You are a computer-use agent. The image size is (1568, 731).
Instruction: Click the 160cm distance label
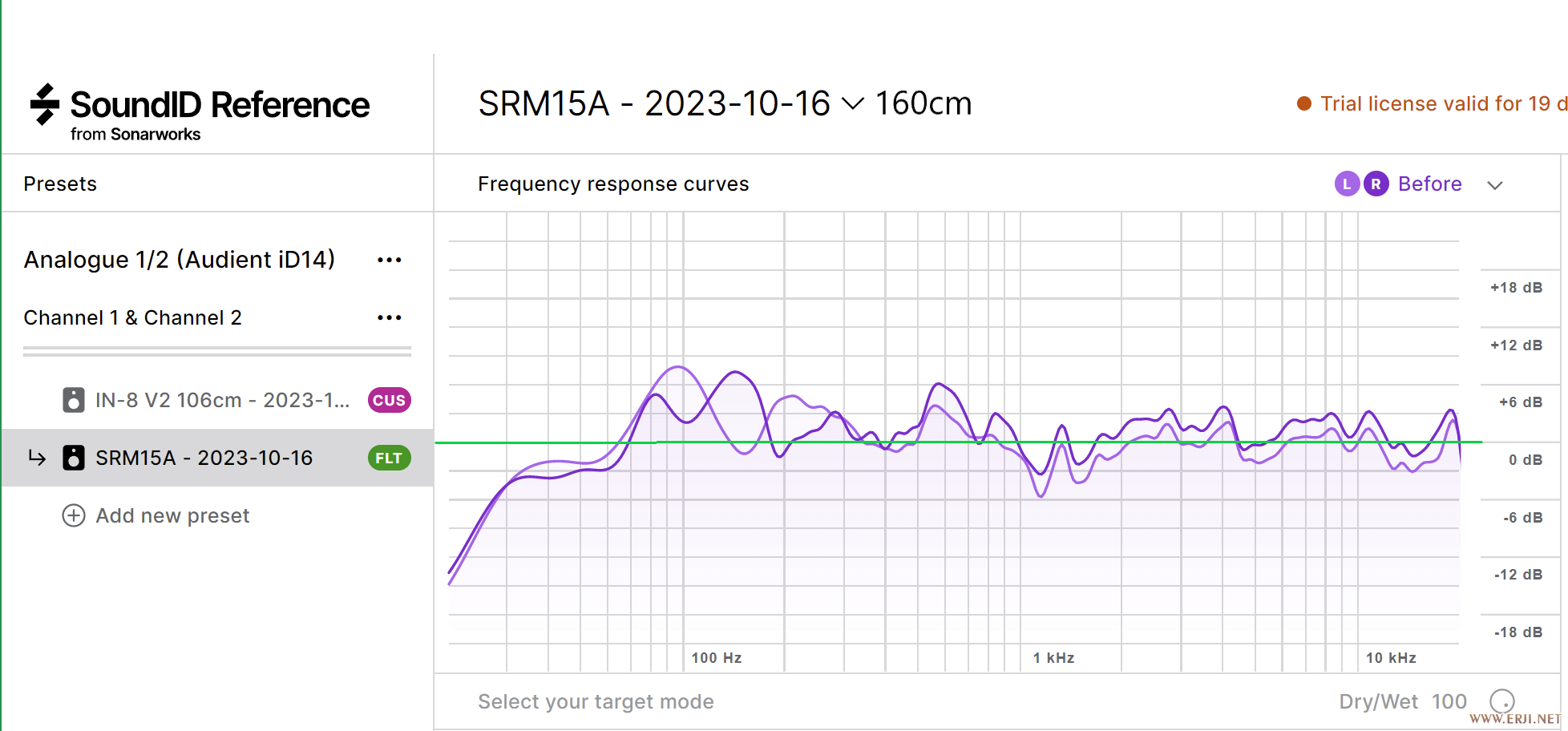pyautogui.click(x=923, y=103)
